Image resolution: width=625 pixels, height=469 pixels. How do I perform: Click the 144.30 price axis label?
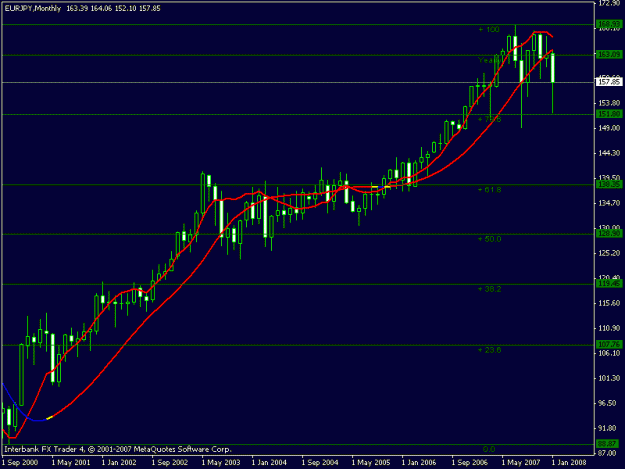click(609, 153)
